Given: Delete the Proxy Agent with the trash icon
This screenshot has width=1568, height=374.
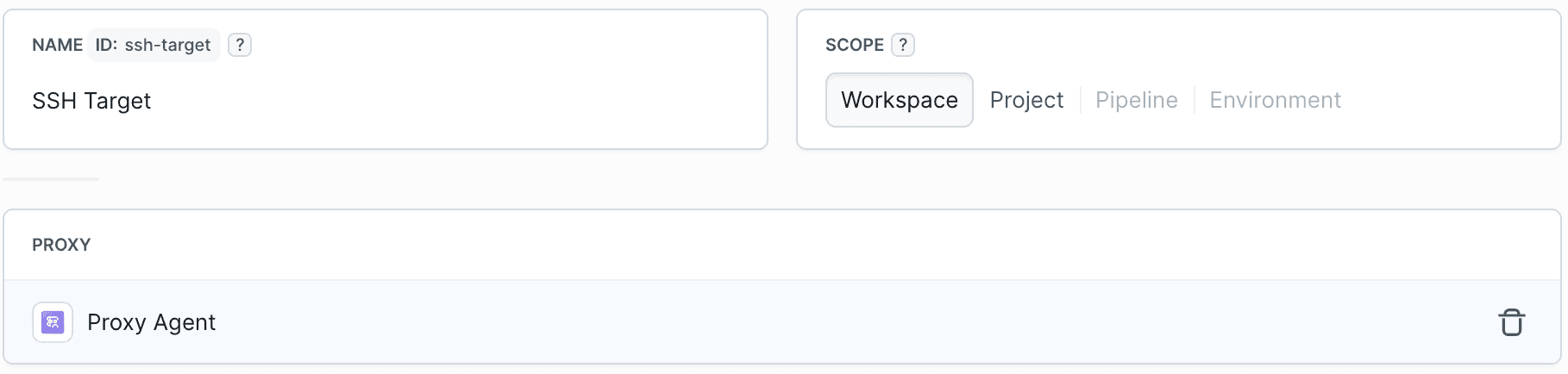Looking at the screenshot, I should click(x=1511, y=322).
